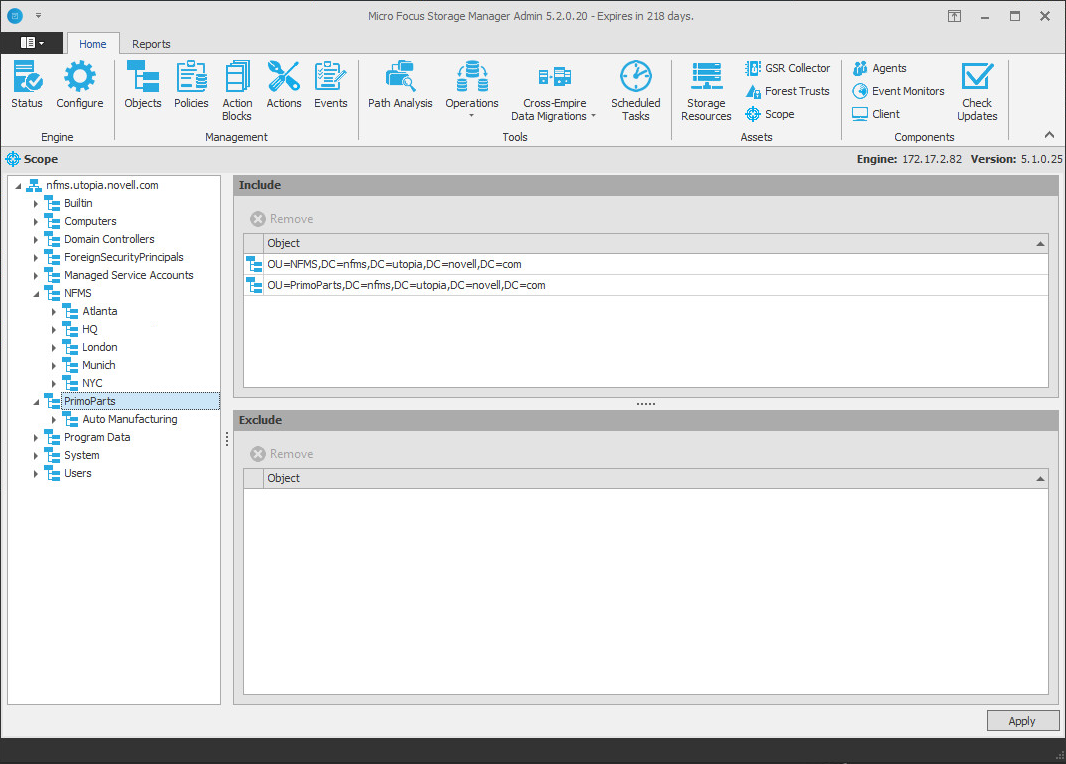The image size is (1066, 764).
Task: Select the Users container
Action: coord(78,473)
